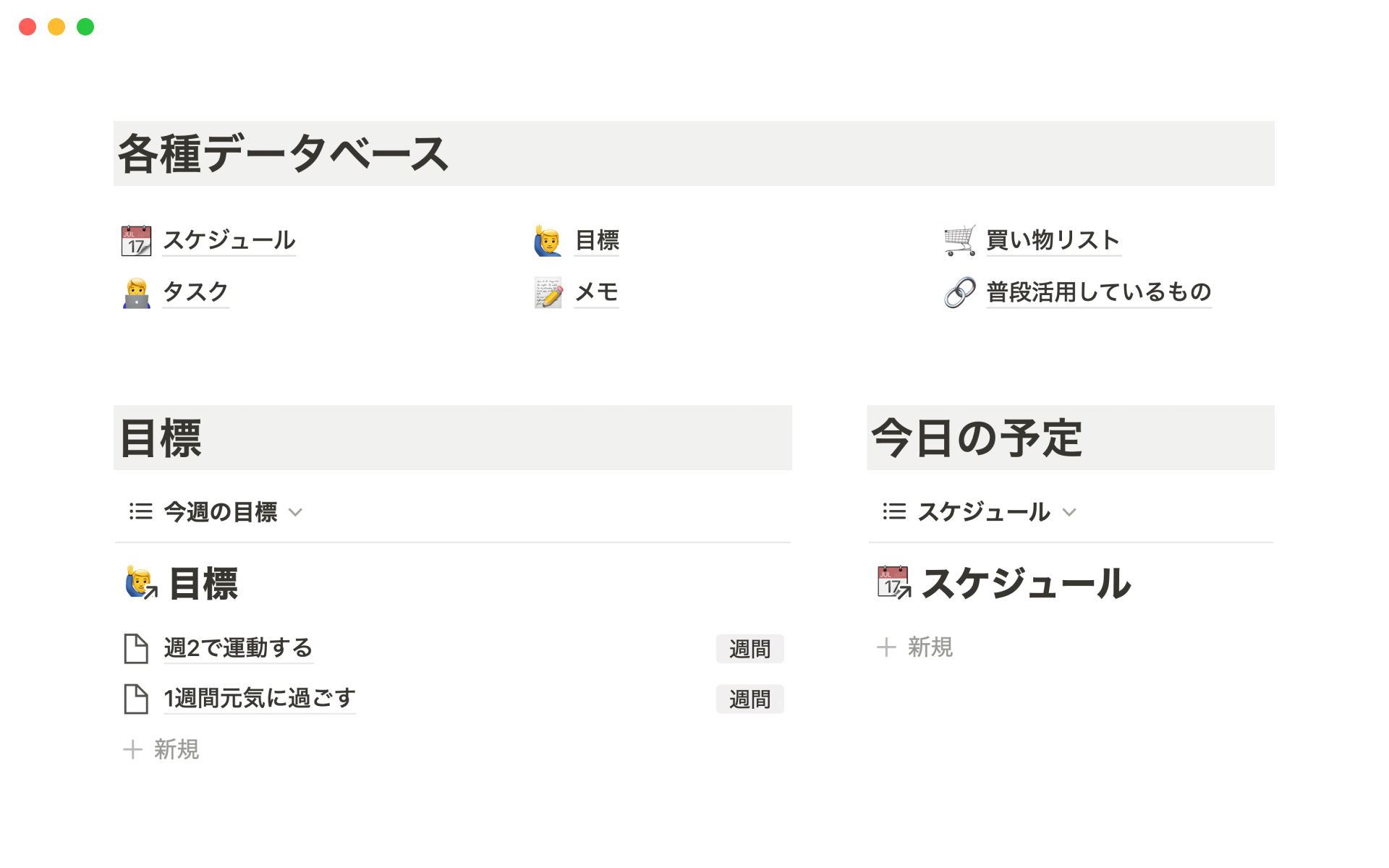
Task: Select the 今週の目標 list view tab
Action: click(220, 512)
